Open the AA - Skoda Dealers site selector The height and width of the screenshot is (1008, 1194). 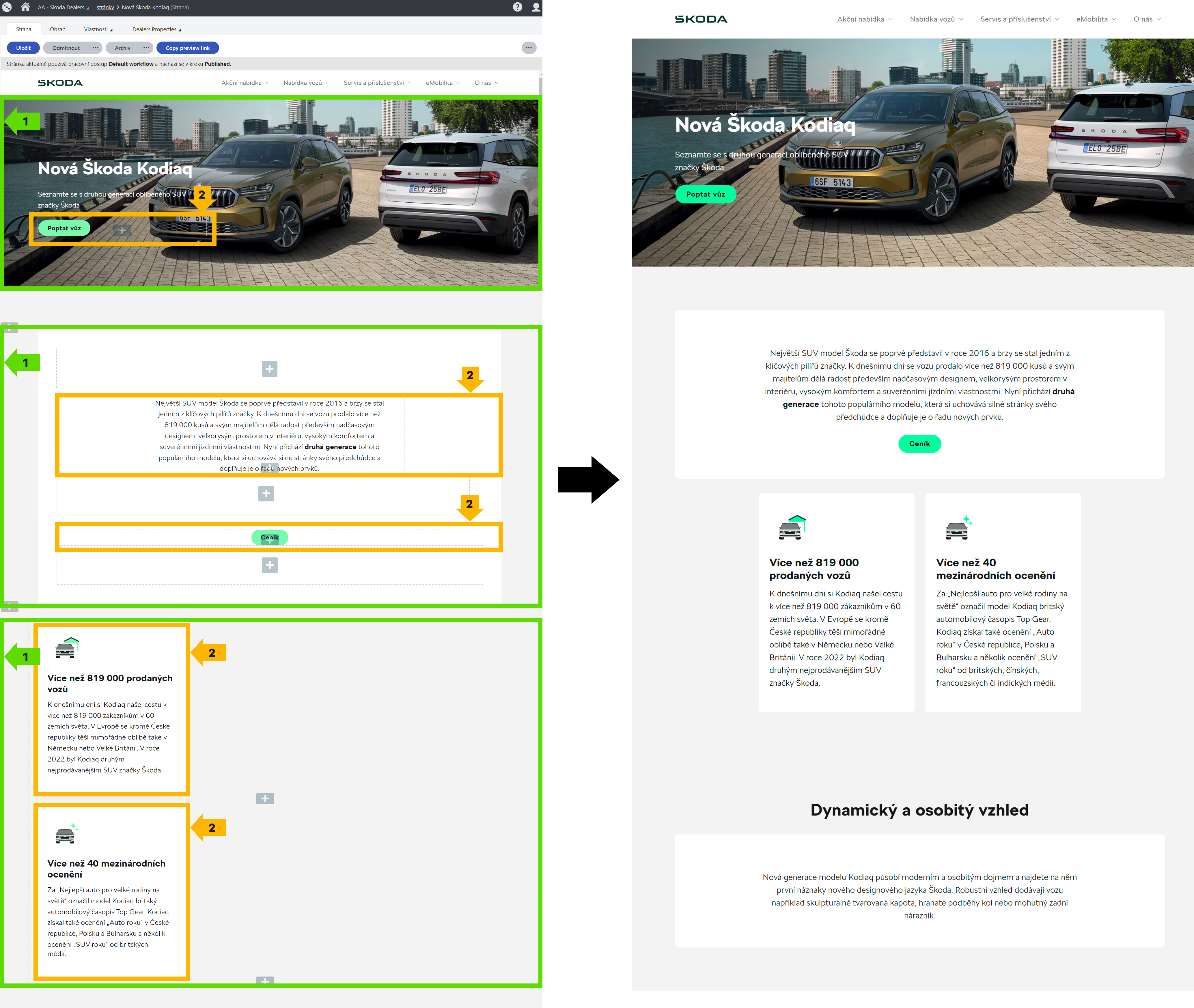64,8
